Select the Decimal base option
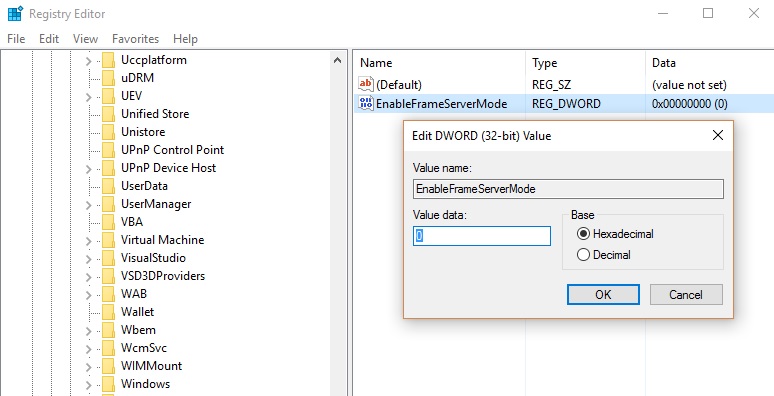 (x=604, y=255)
